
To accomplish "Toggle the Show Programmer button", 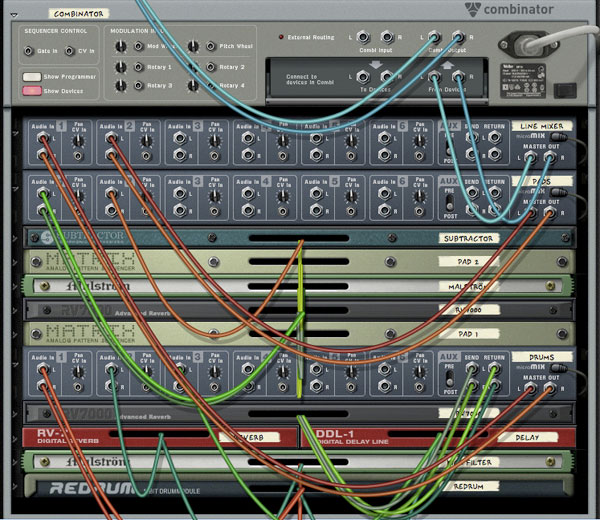I will click(x=32, y=77).
